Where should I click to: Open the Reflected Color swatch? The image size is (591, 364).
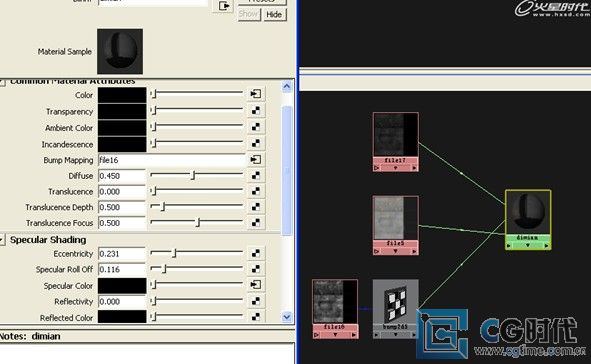122,317
